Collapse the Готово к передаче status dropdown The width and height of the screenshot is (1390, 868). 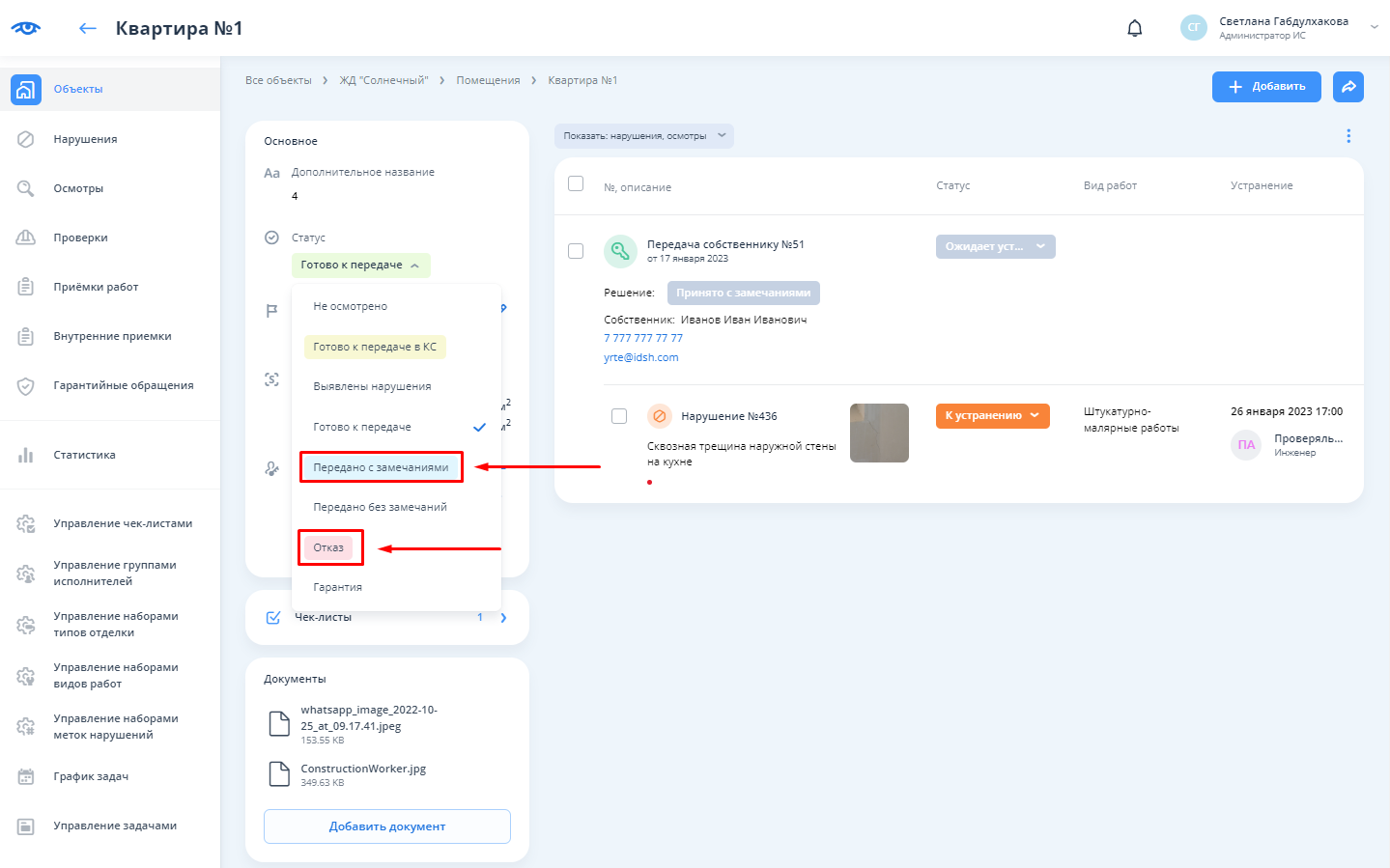pos(360,266)
